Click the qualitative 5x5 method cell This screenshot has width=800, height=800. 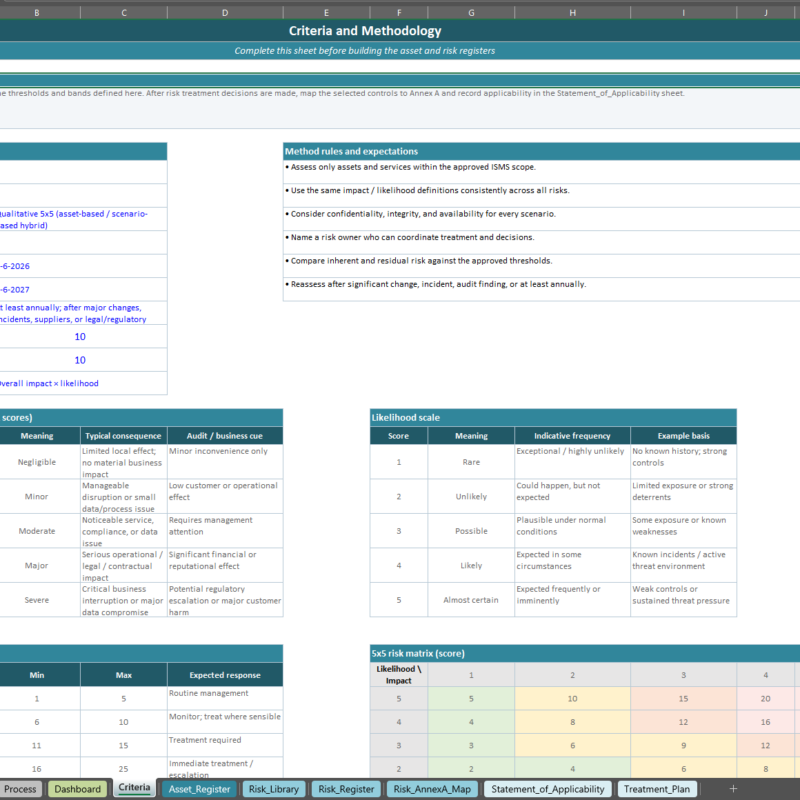coord(80,219)
